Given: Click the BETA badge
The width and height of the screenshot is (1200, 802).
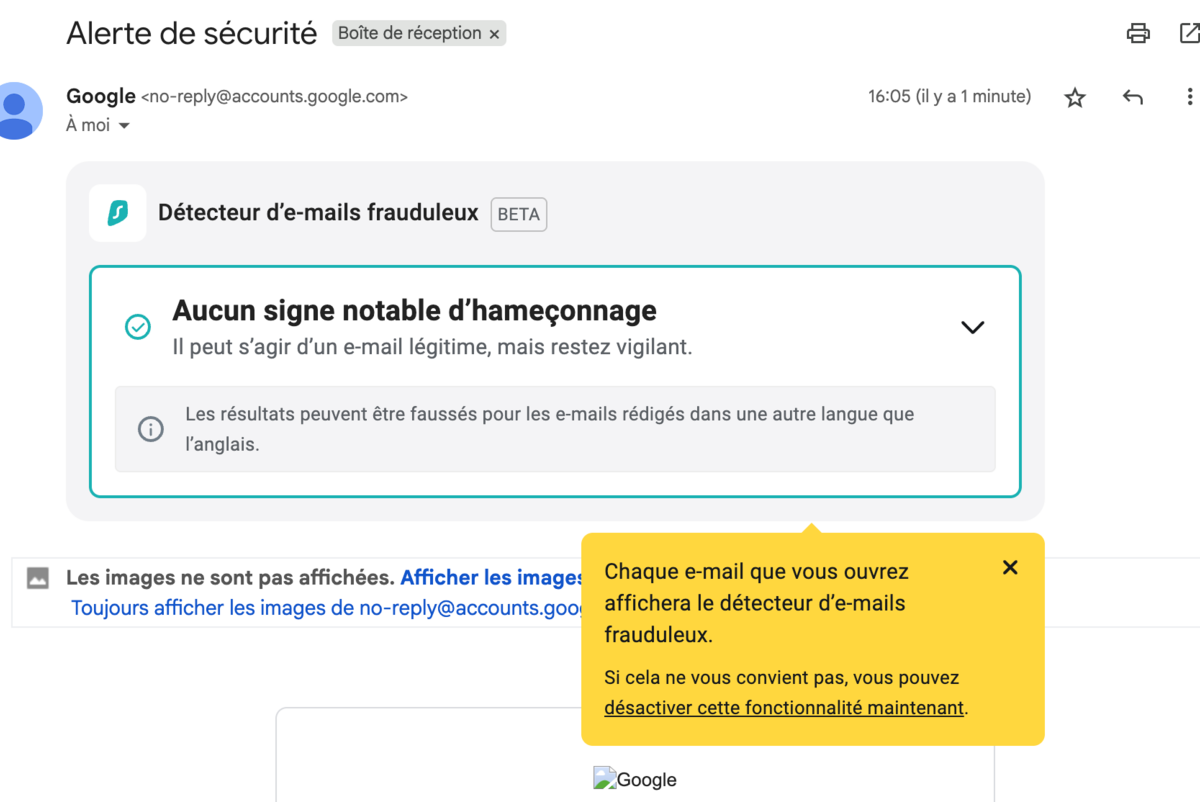Looking at the screenshot, I should tap(518, 214).
